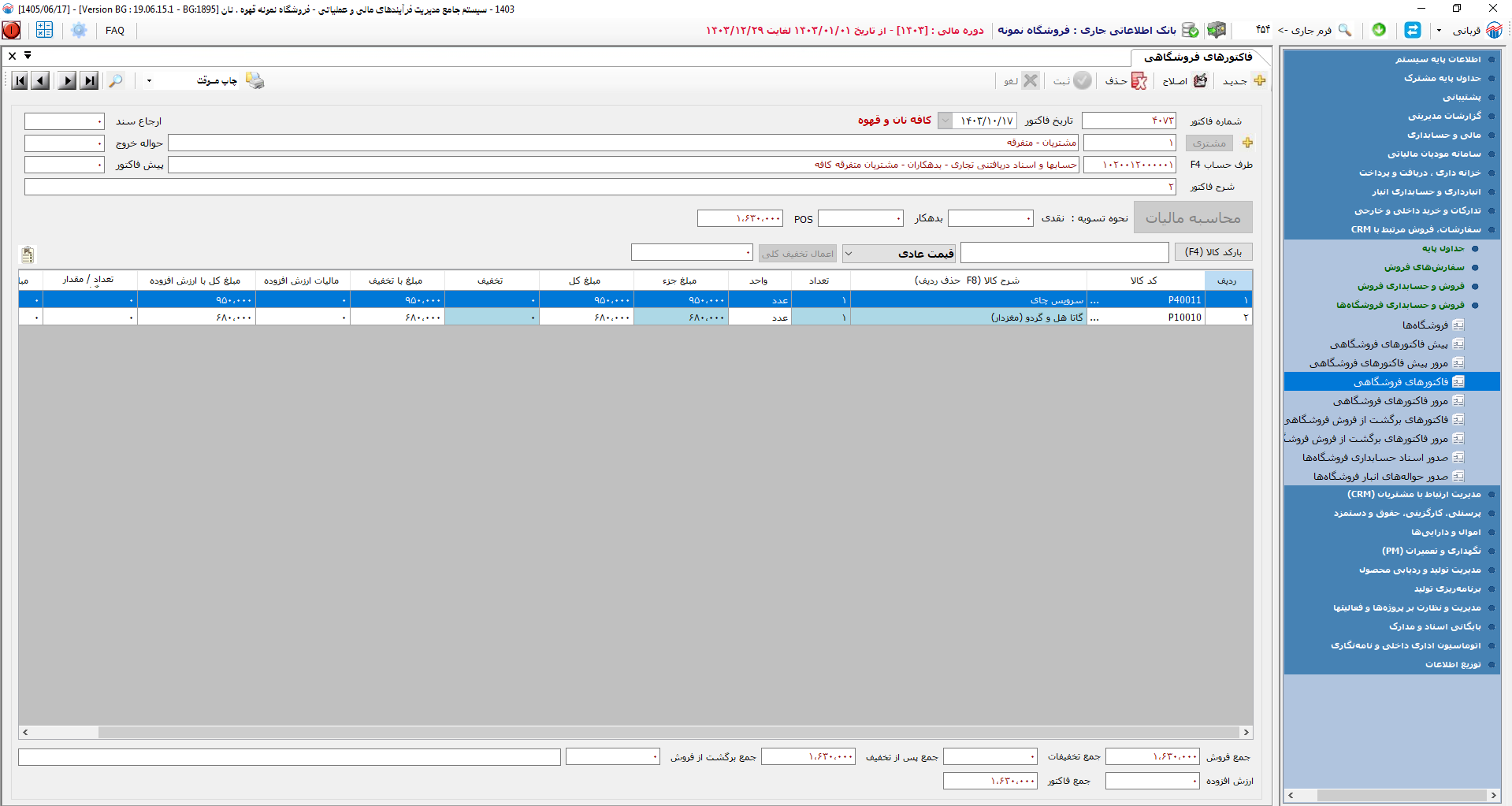Click the yellow plus add customer icon
This screenshot has width=1512, height=806.
click(1247, 143)
